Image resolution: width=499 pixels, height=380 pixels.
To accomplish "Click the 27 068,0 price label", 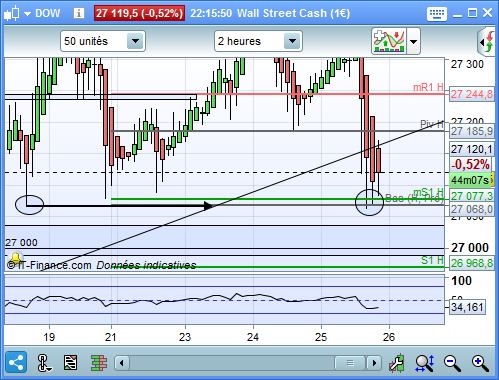I will [x=471, y=209].
